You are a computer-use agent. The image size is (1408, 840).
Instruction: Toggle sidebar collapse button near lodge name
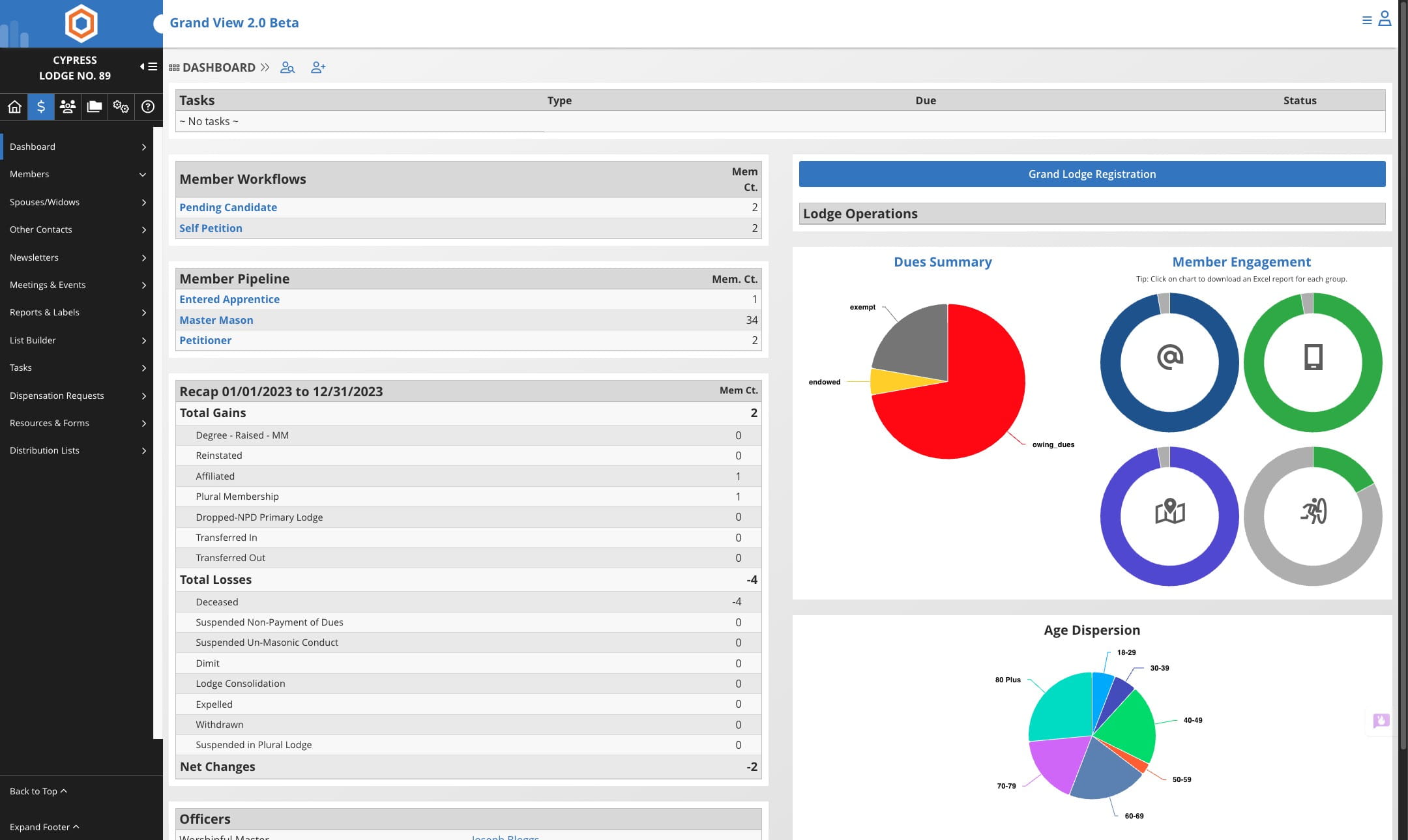click(x=149, y=66)
